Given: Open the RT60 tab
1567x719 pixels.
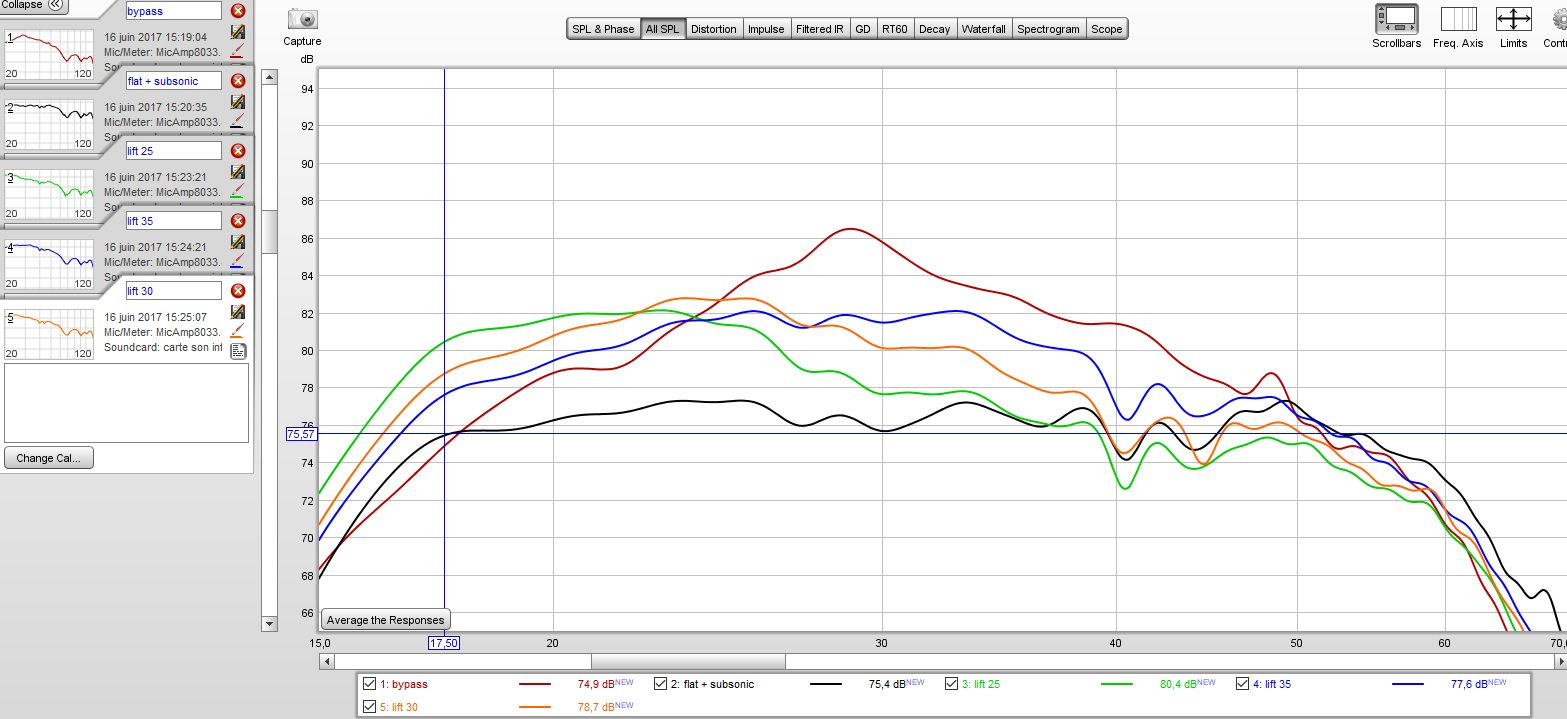Looking at the screenshot, I should pos(895,29).
